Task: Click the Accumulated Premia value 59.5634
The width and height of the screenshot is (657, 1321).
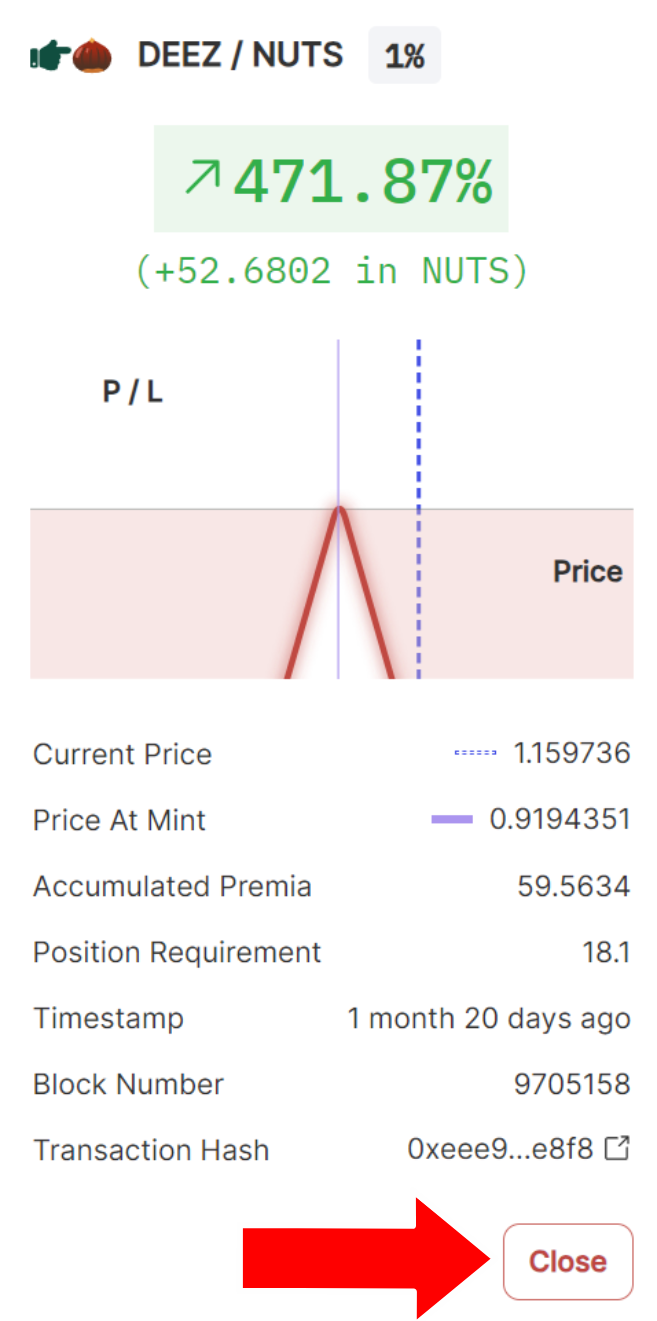Action: (574, 886)
